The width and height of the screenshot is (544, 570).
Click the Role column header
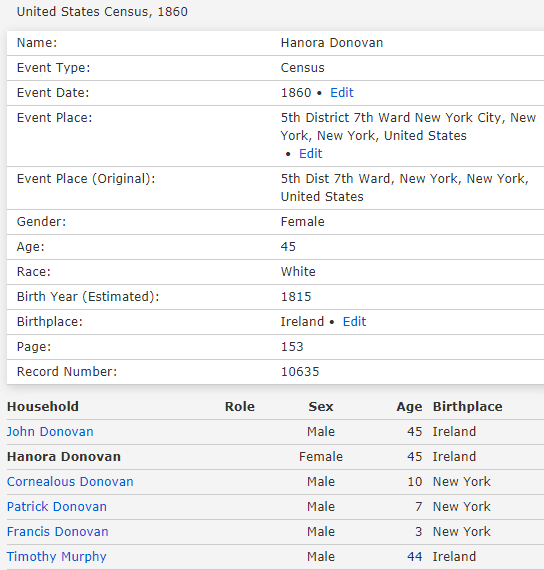(x=240, y=406)
